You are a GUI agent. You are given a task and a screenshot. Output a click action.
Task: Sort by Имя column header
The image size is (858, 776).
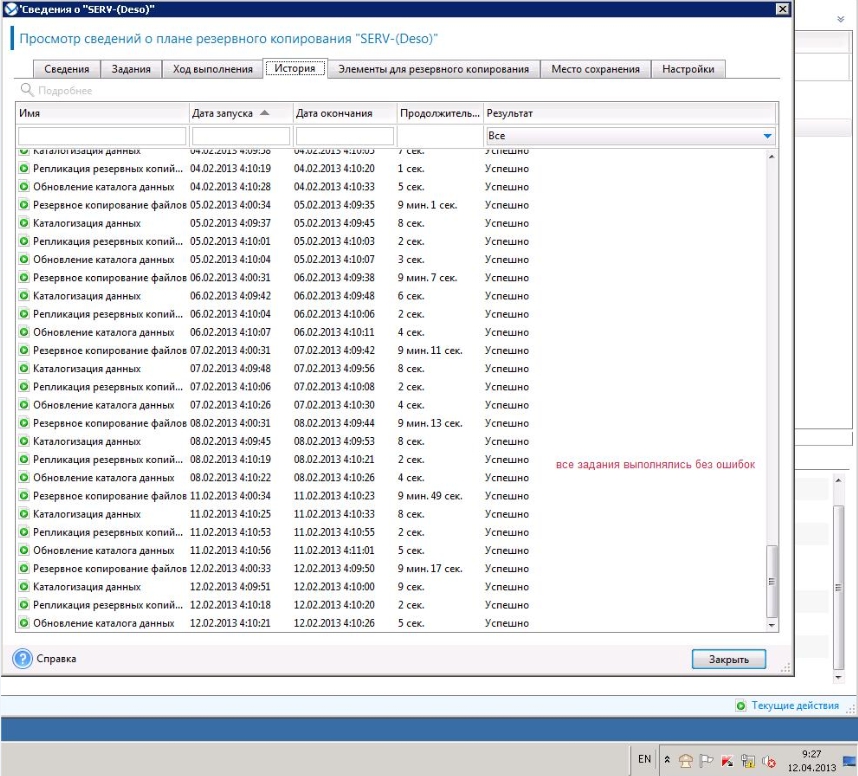click(x=102, y=113)
